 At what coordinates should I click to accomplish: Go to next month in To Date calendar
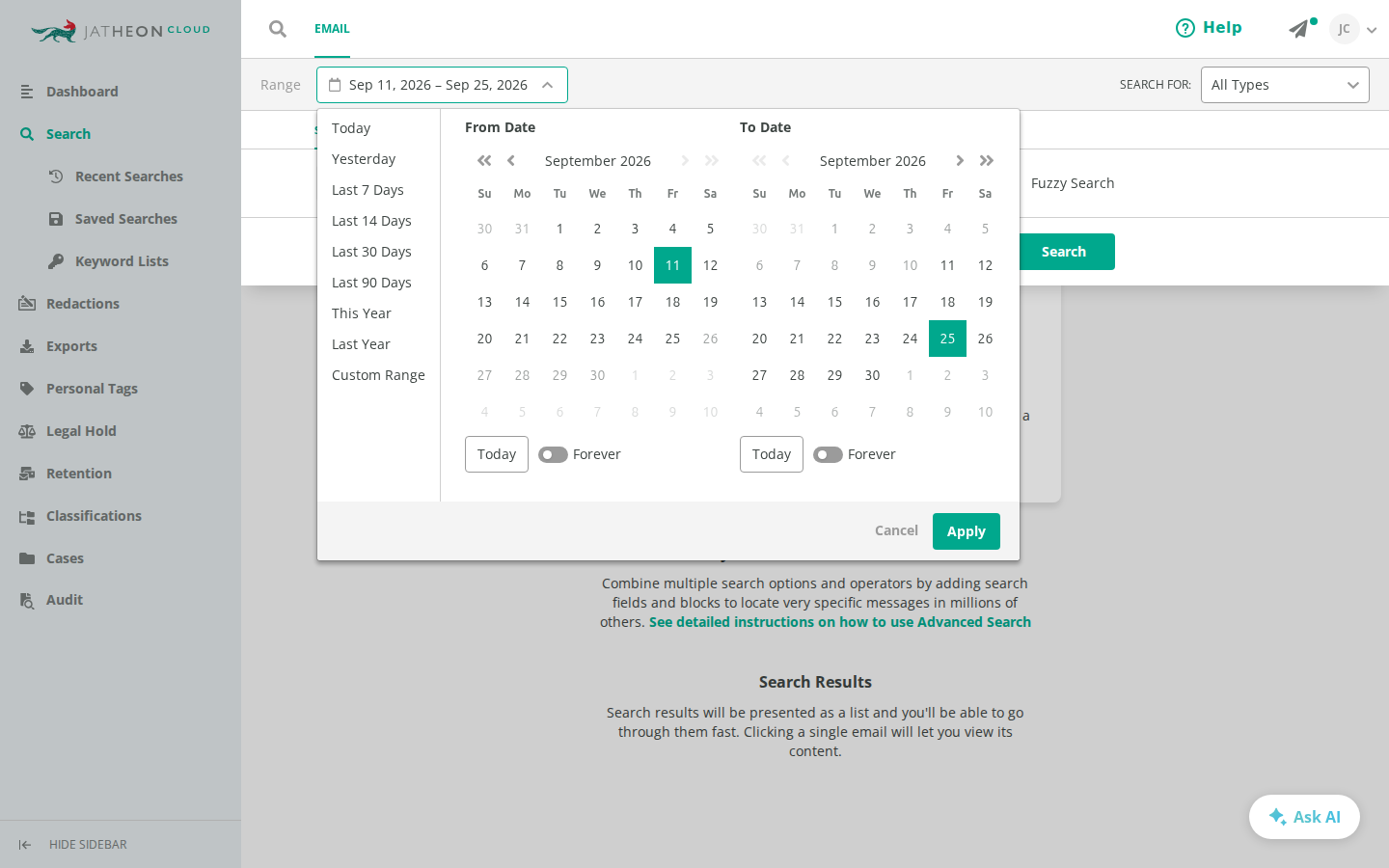pos(960,161)
